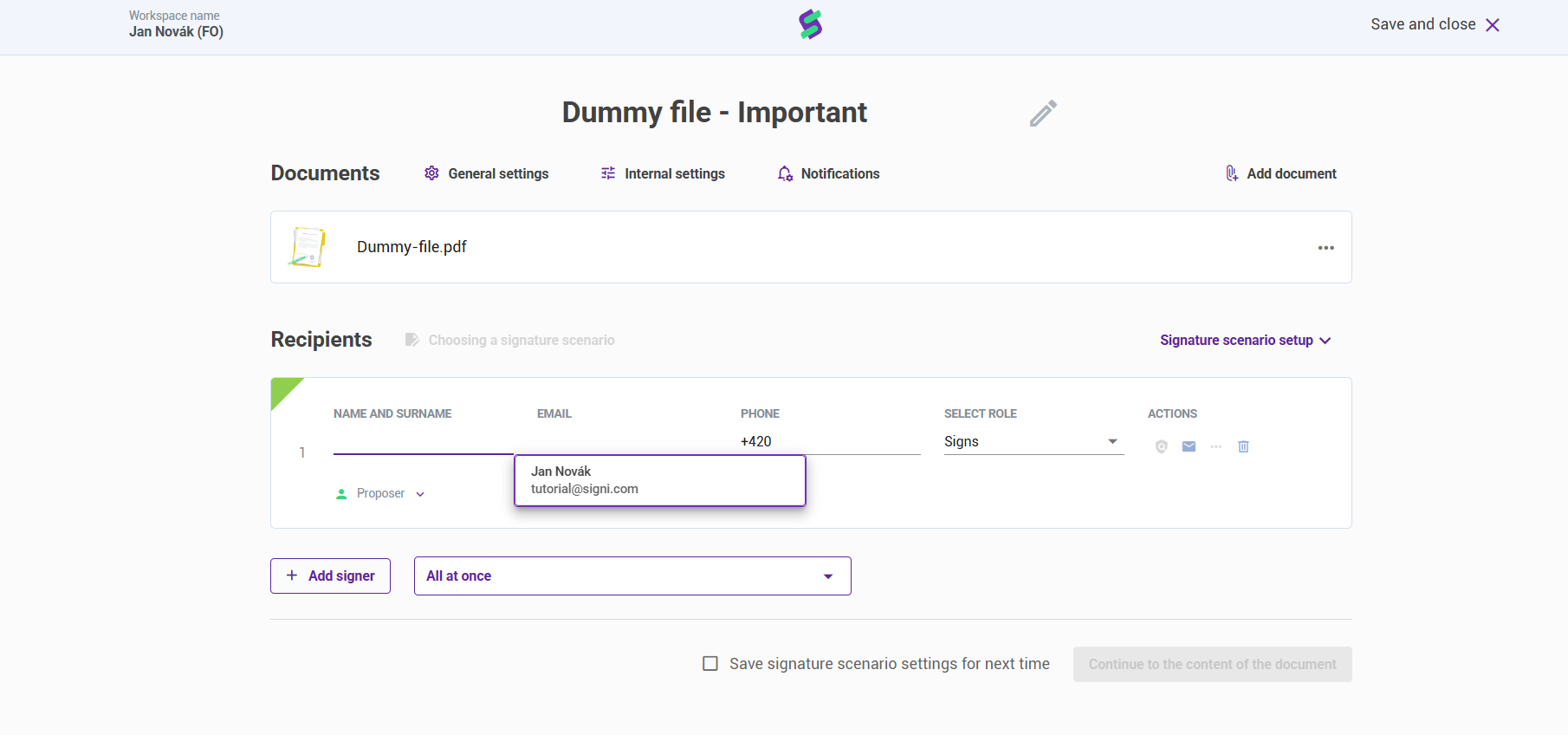Click the Signi logo in the header

pyautogui.click(x=810, y=24)
